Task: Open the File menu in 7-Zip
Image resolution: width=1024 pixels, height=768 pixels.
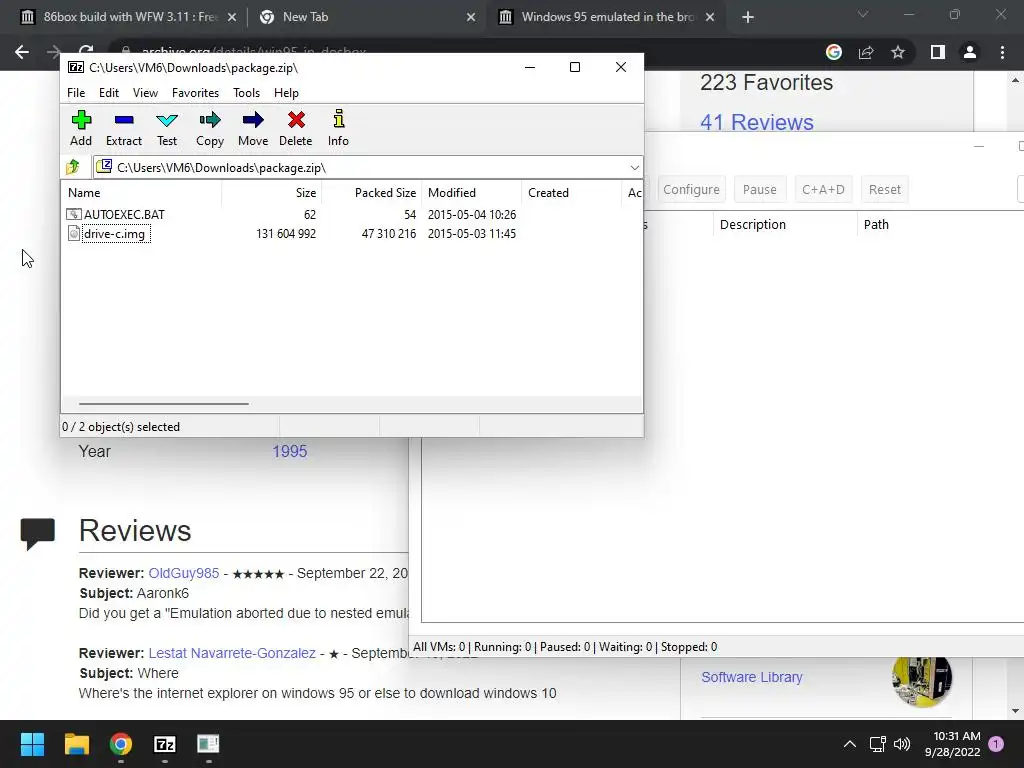Action: (76, 93)
